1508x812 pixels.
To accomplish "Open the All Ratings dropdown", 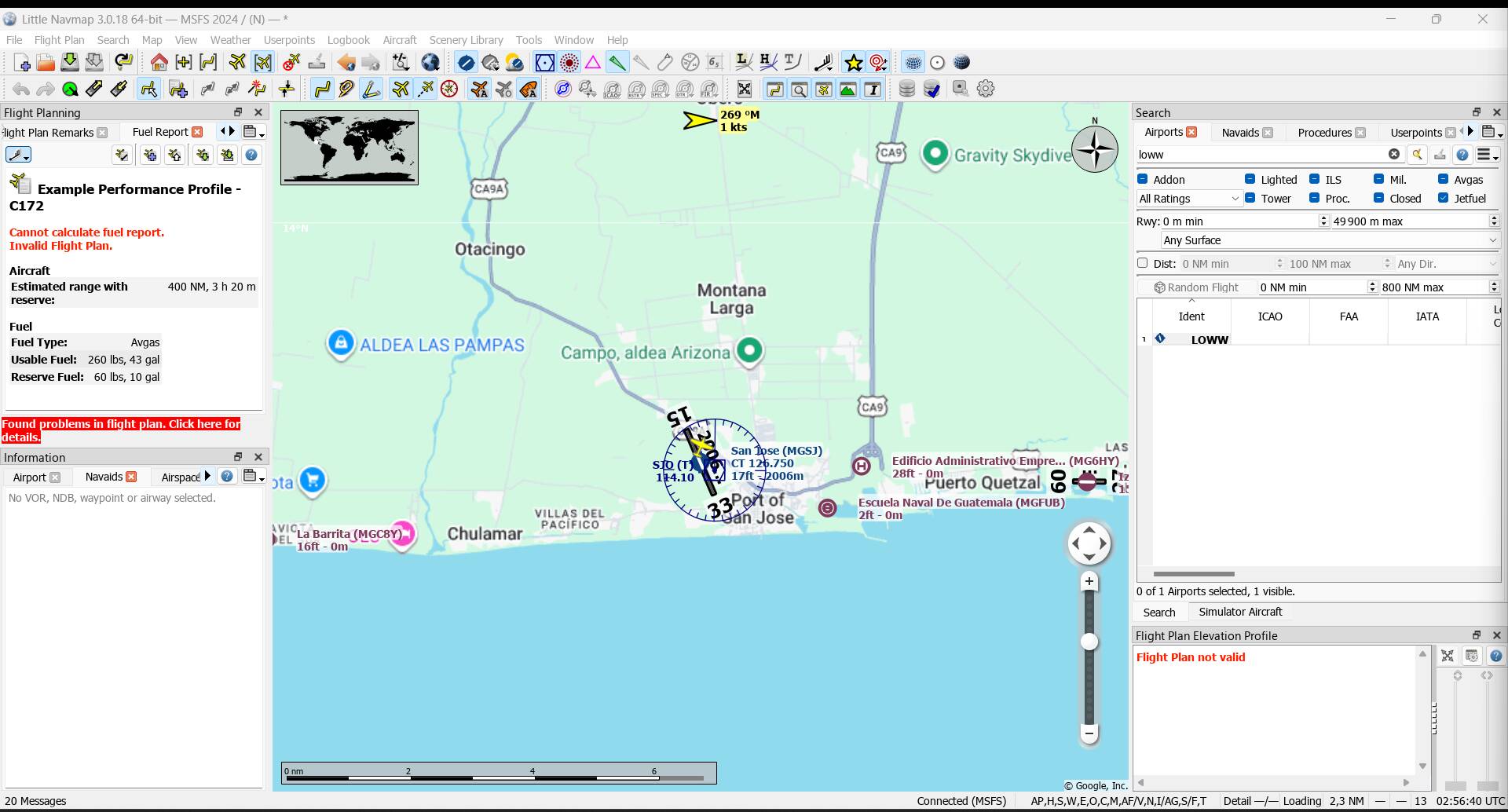I will click(1189, 199).
